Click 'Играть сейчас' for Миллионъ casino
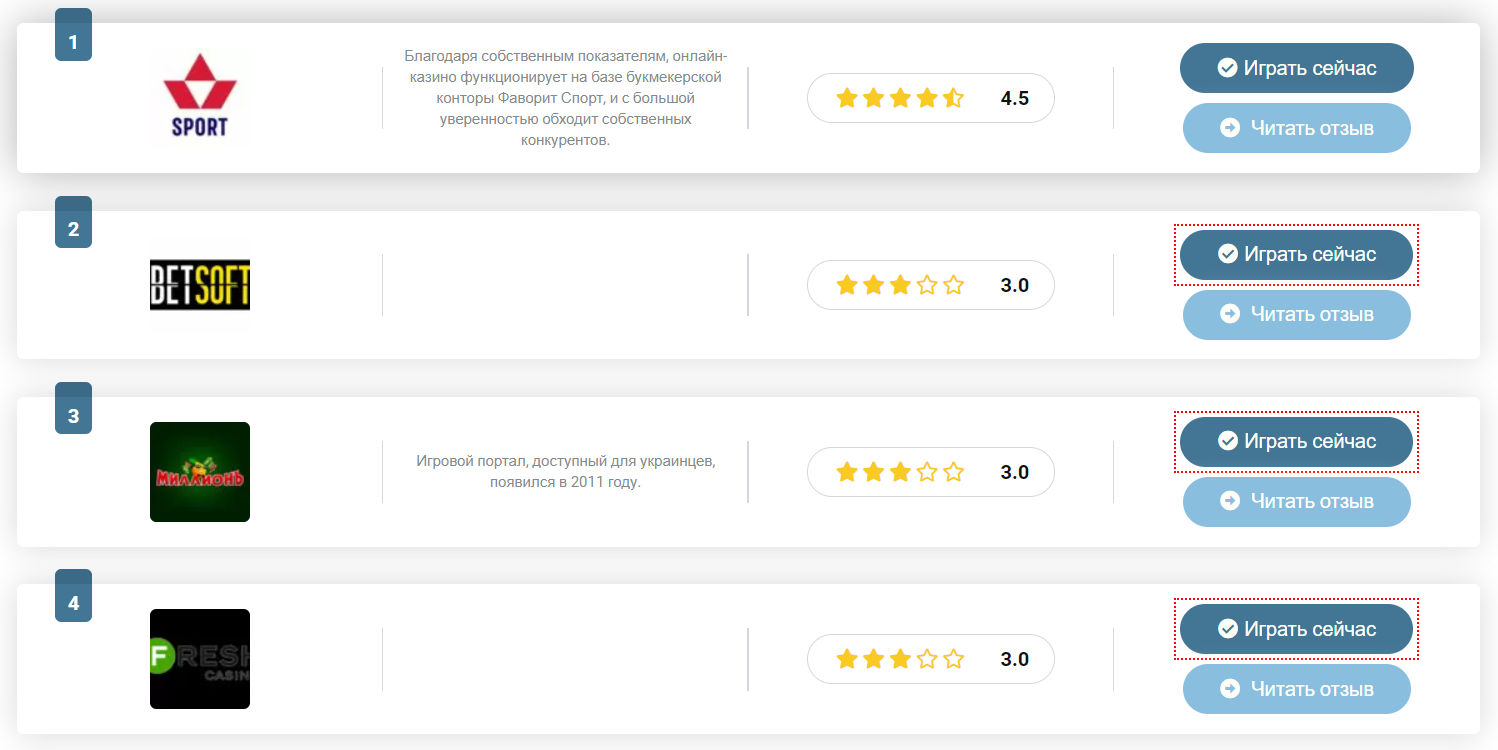The height and width of the screenshot is (750, 1498). pos(1296,442)
